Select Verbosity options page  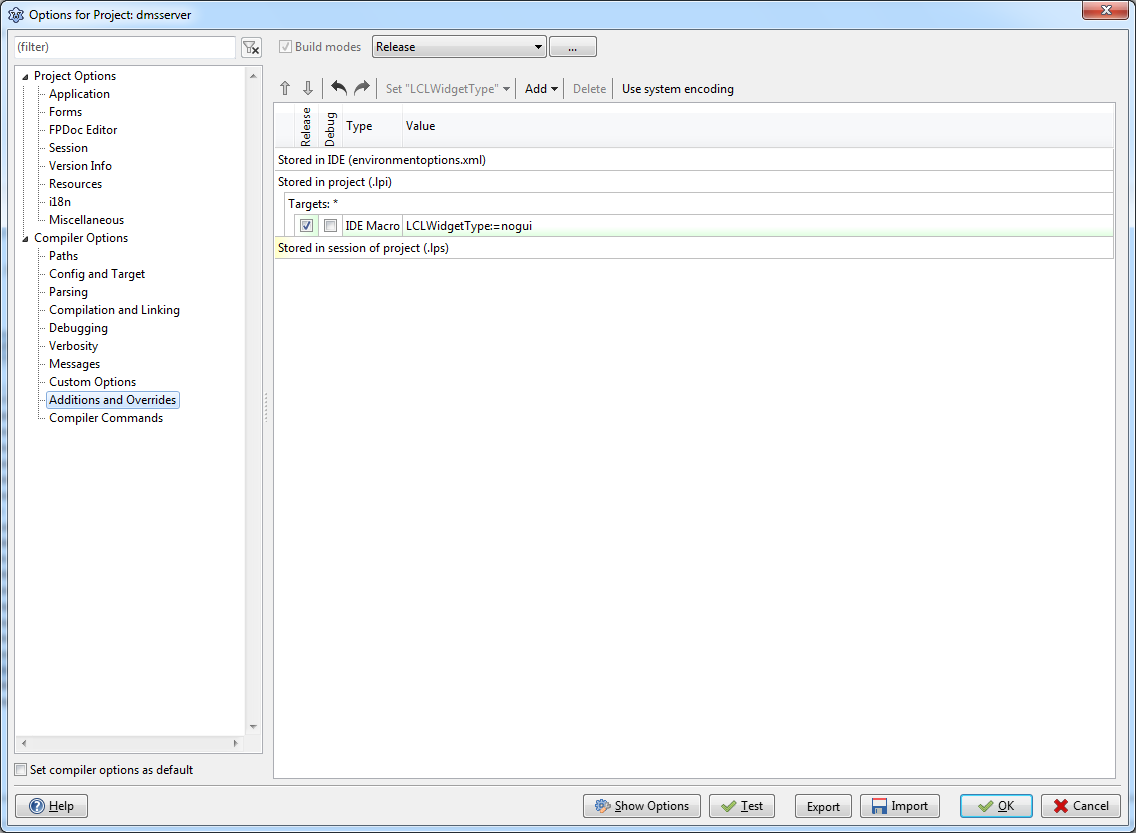coord(73,346)
